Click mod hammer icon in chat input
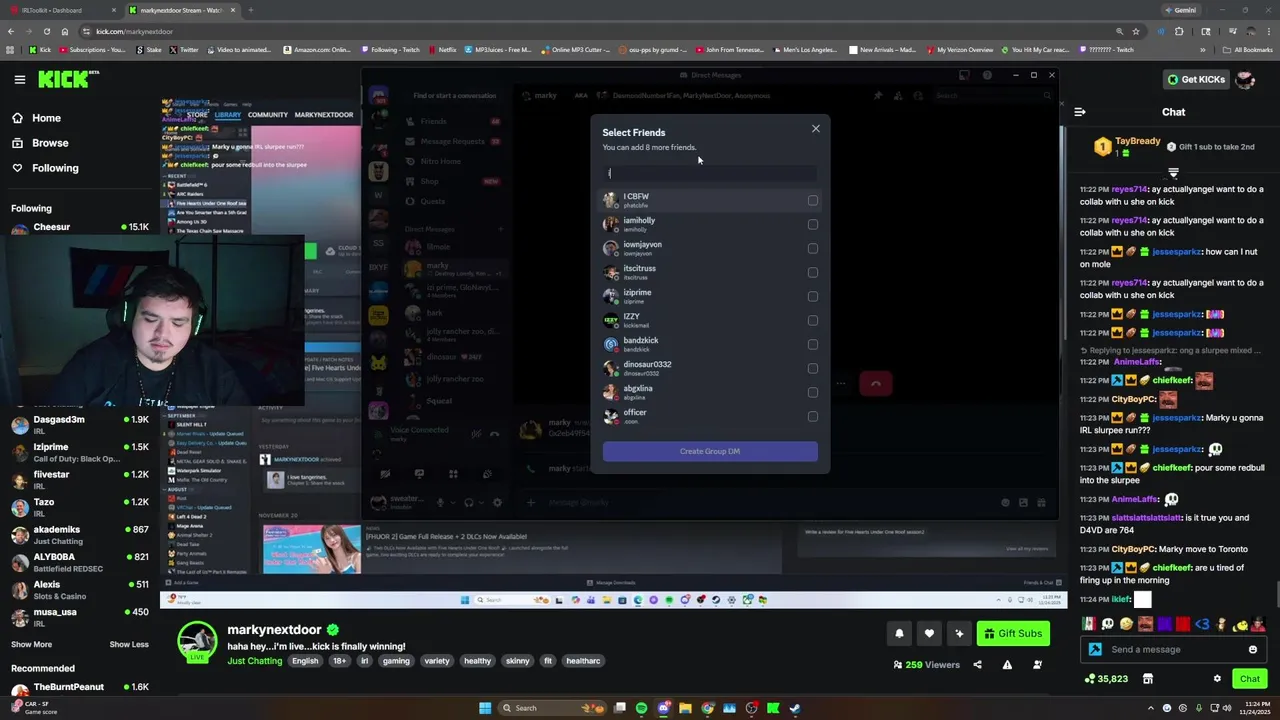 [1095, 650]
